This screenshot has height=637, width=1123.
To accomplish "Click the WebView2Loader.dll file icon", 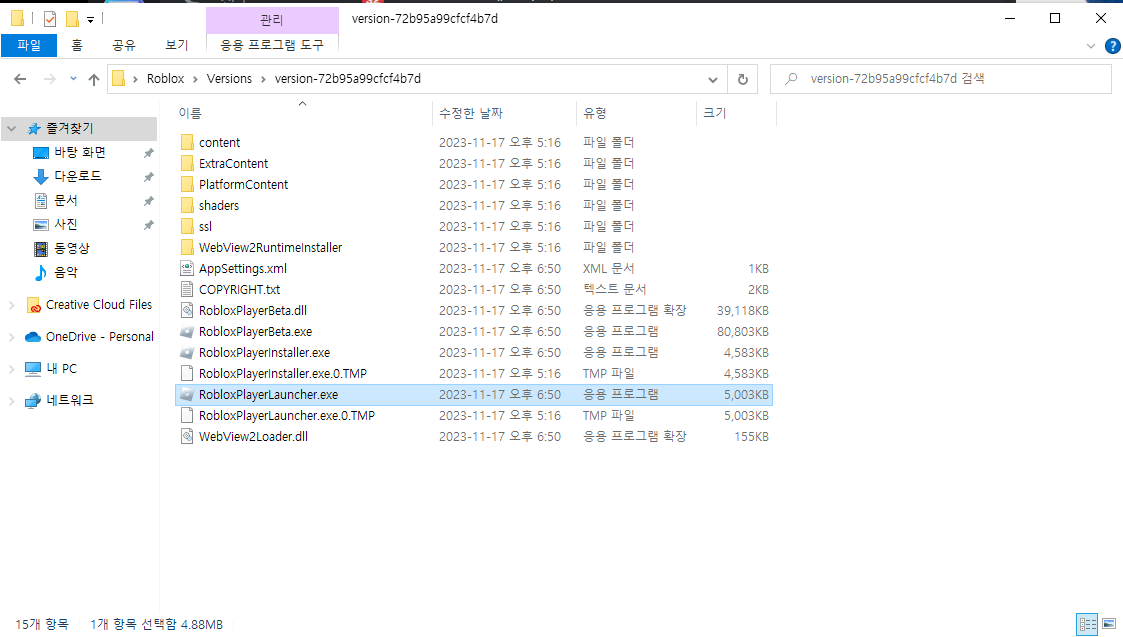I will tap(187, 436).
